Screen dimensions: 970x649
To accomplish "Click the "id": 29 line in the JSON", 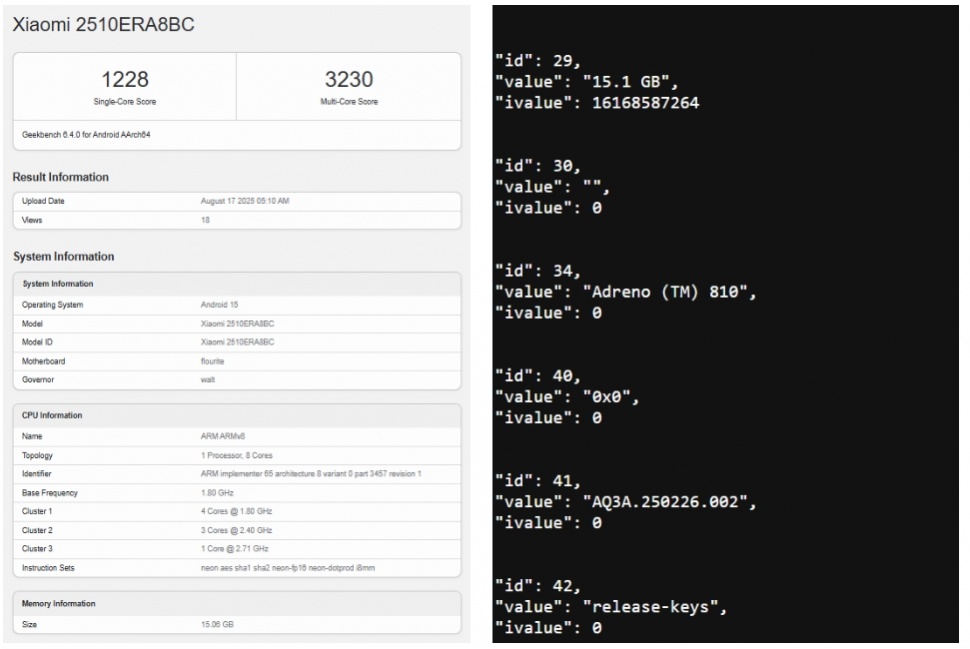I will pos(538,61).
